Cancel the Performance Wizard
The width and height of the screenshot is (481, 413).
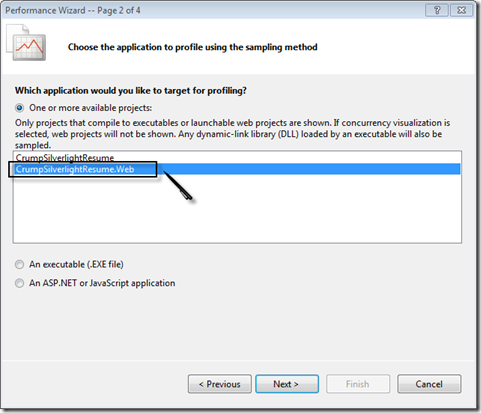pyautogui.click(x=429, y=384)
